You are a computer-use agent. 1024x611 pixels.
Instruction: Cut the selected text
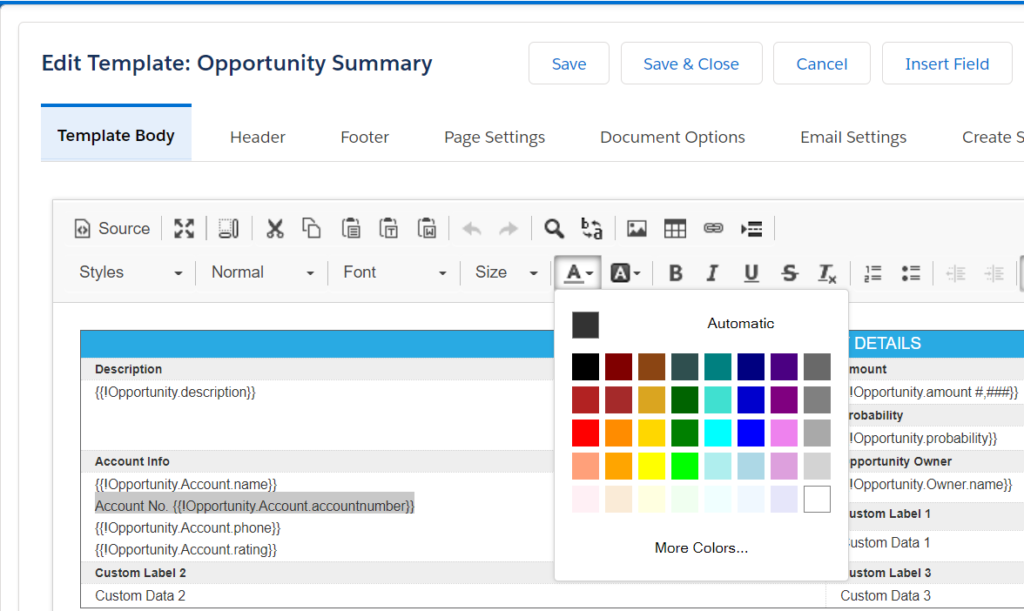[x=275, y=228]
